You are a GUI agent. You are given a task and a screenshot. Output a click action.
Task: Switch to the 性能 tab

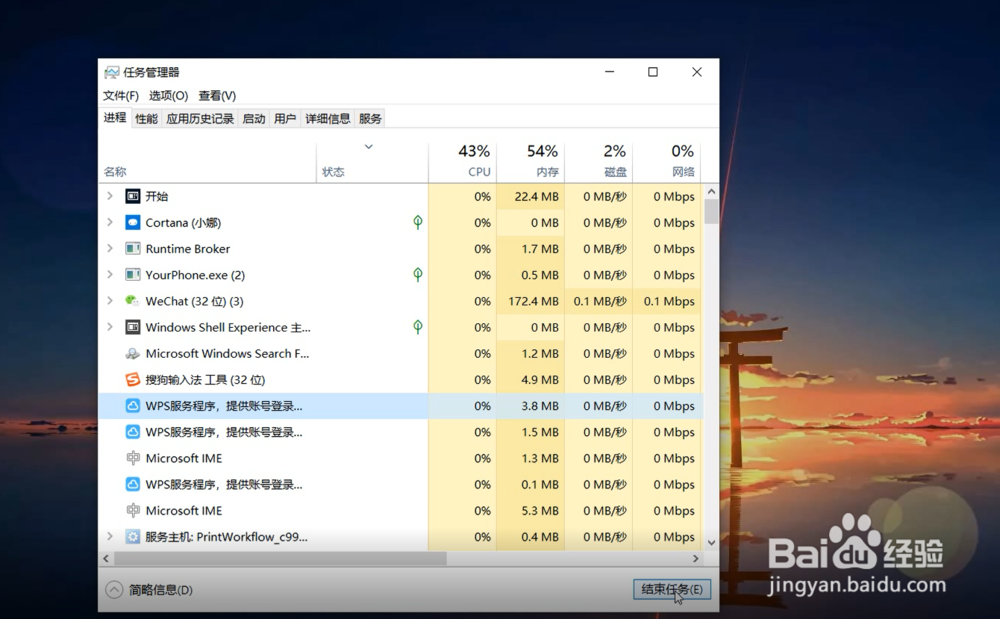(x=145, y=118)
